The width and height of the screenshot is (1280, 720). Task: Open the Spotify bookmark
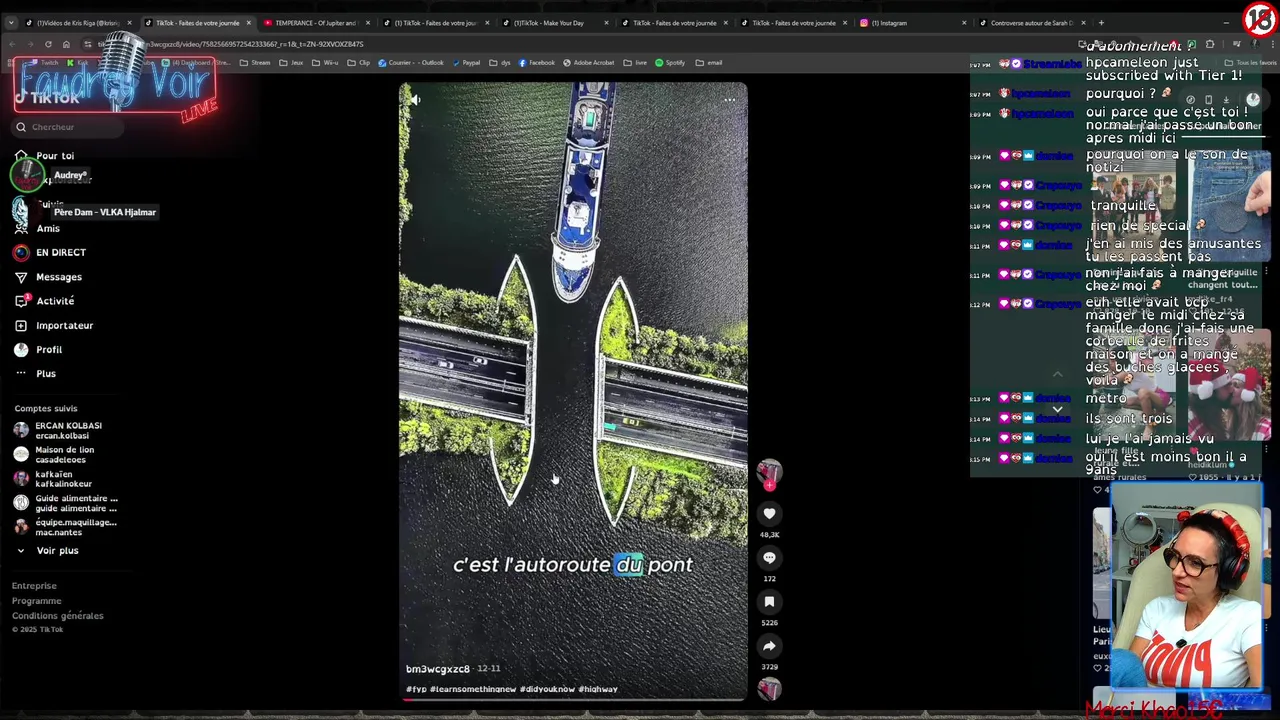670,63
